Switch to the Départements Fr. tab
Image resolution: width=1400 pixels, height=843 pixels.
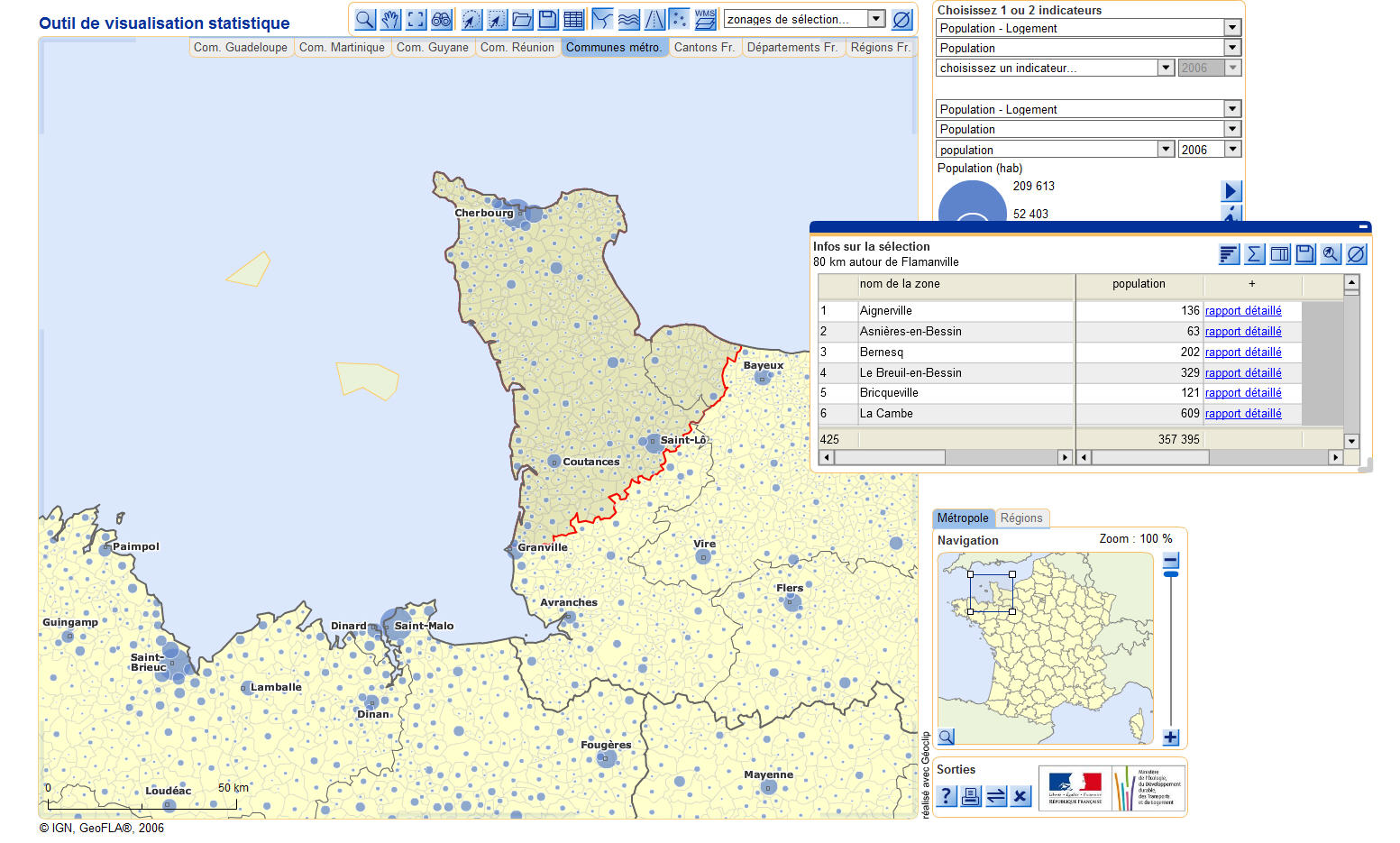[792, 48]
